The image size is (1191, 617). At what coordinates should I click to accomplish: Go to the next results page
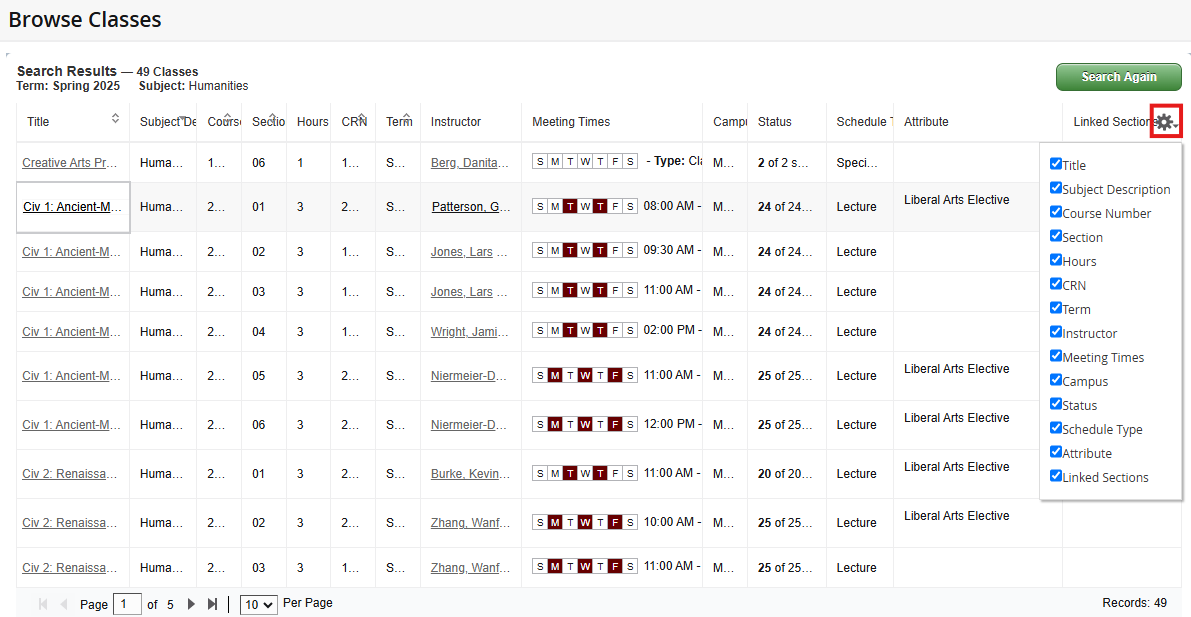click(x=191, y=604)
